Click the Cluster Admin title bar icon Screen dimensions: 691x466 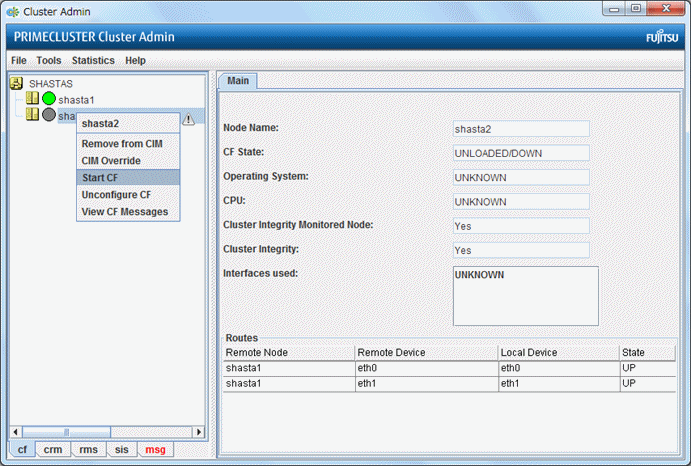tap(12, 11)
